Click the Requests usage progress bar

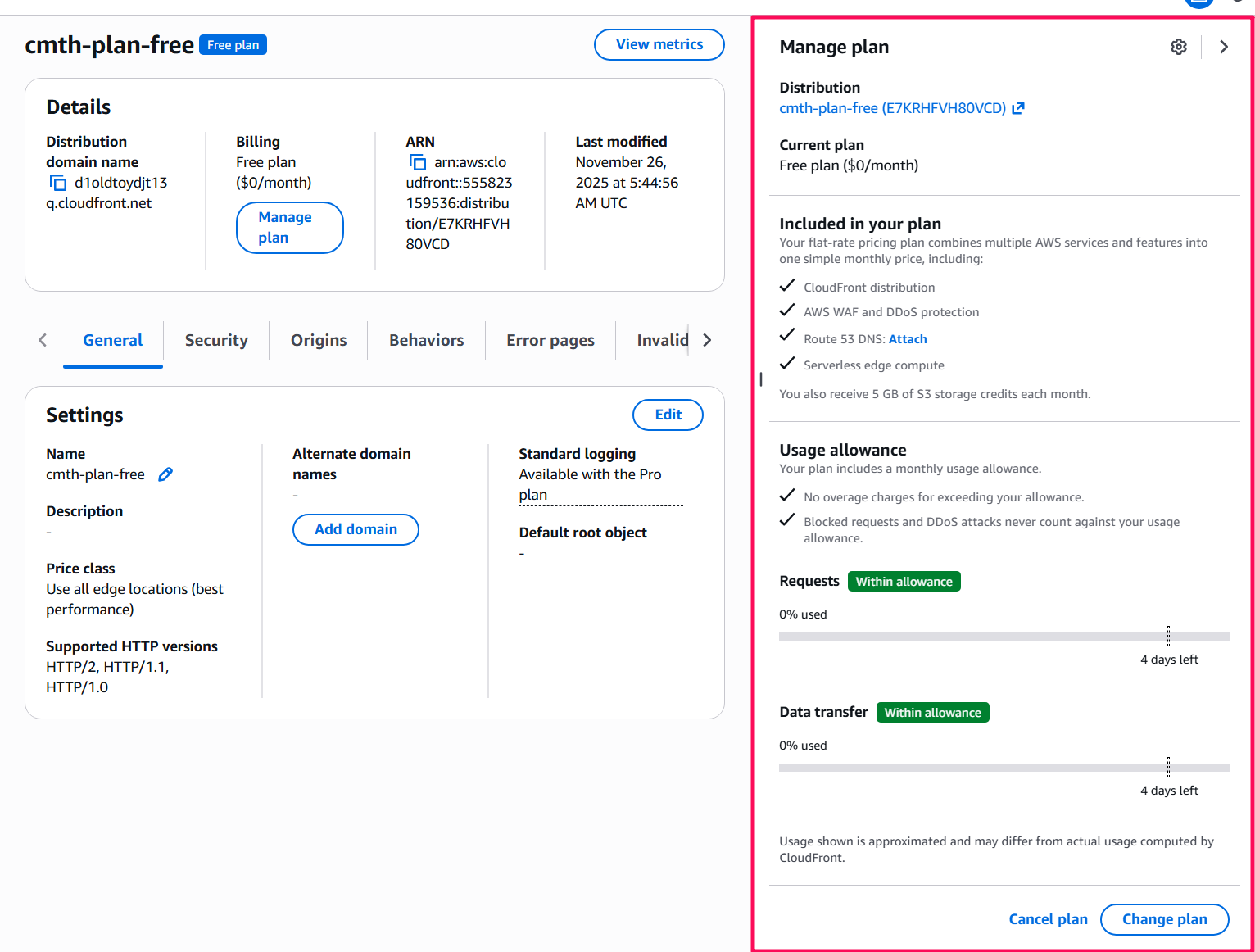coord(1004,637)
